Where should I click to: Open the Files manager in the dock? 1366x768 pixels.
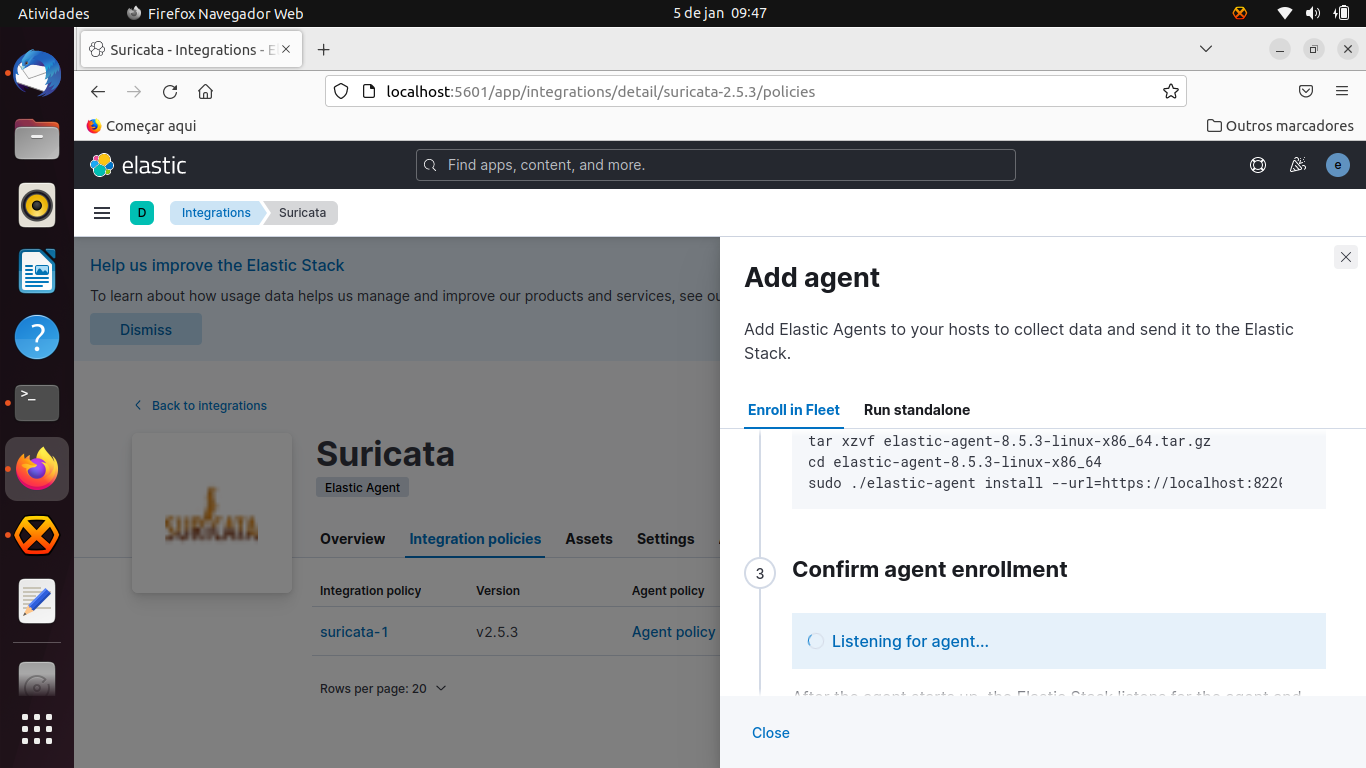click(x=37, y=139)
